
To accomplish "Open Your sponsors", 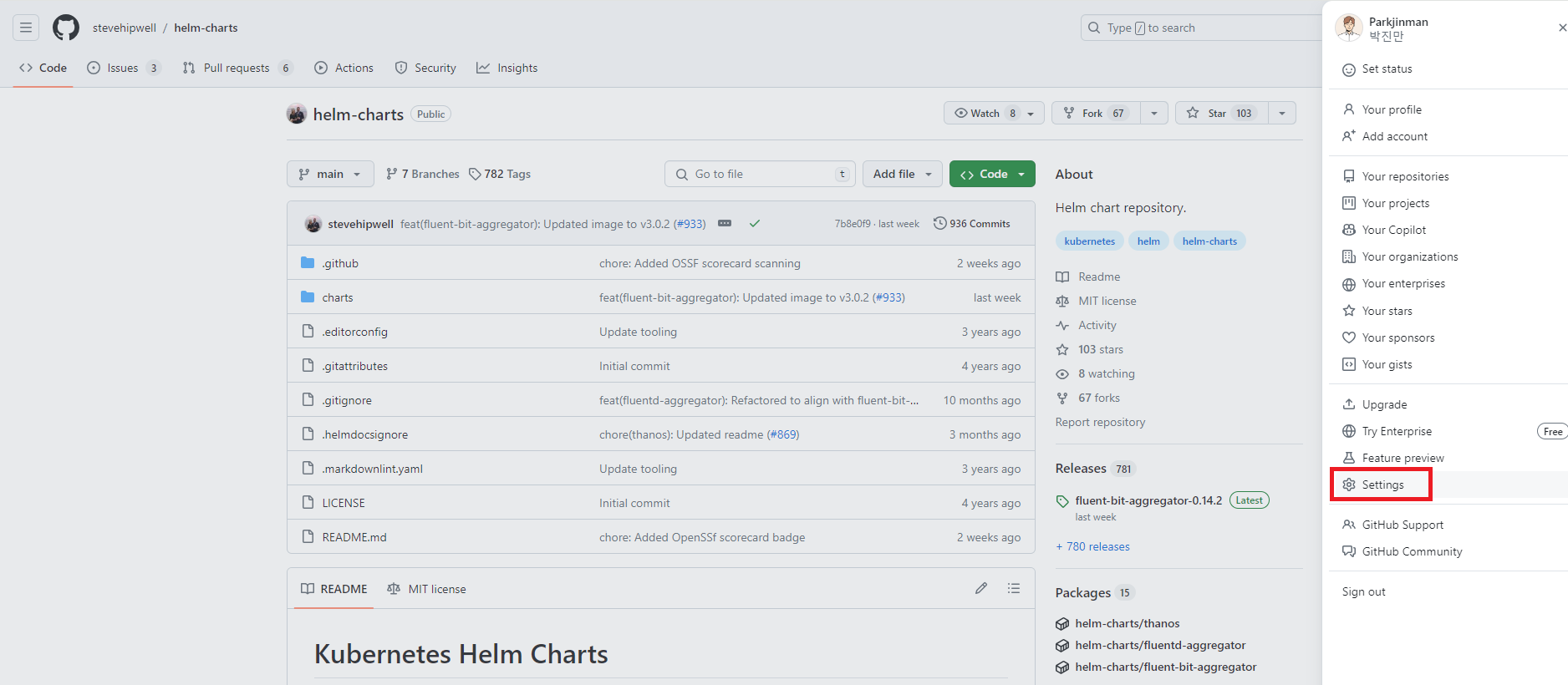I will point(1389,337).
